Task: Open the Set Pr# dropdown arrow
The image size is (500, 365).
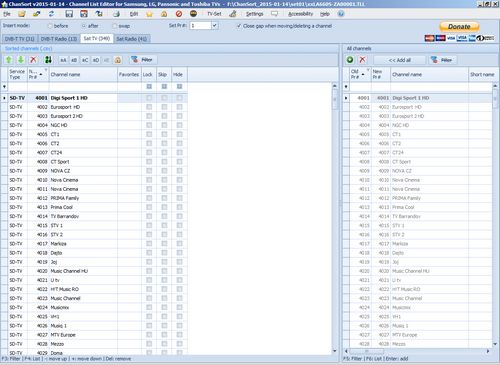Action: (x=215, y=26)
